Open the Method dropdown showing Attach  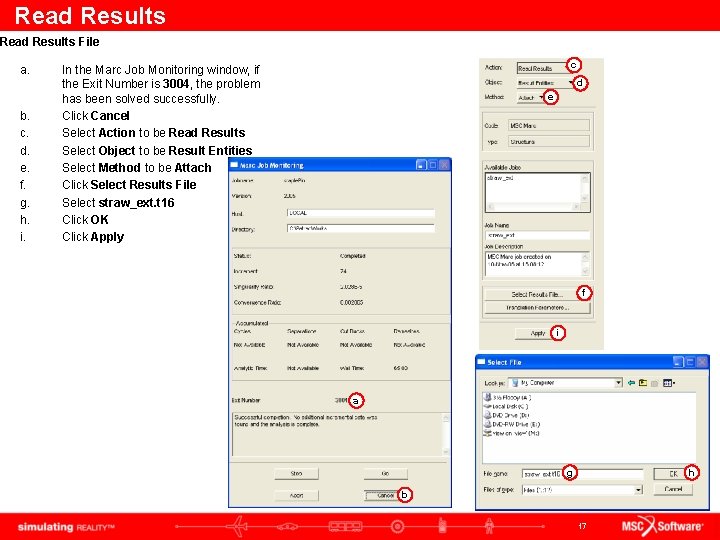click(x=531, y=97)
